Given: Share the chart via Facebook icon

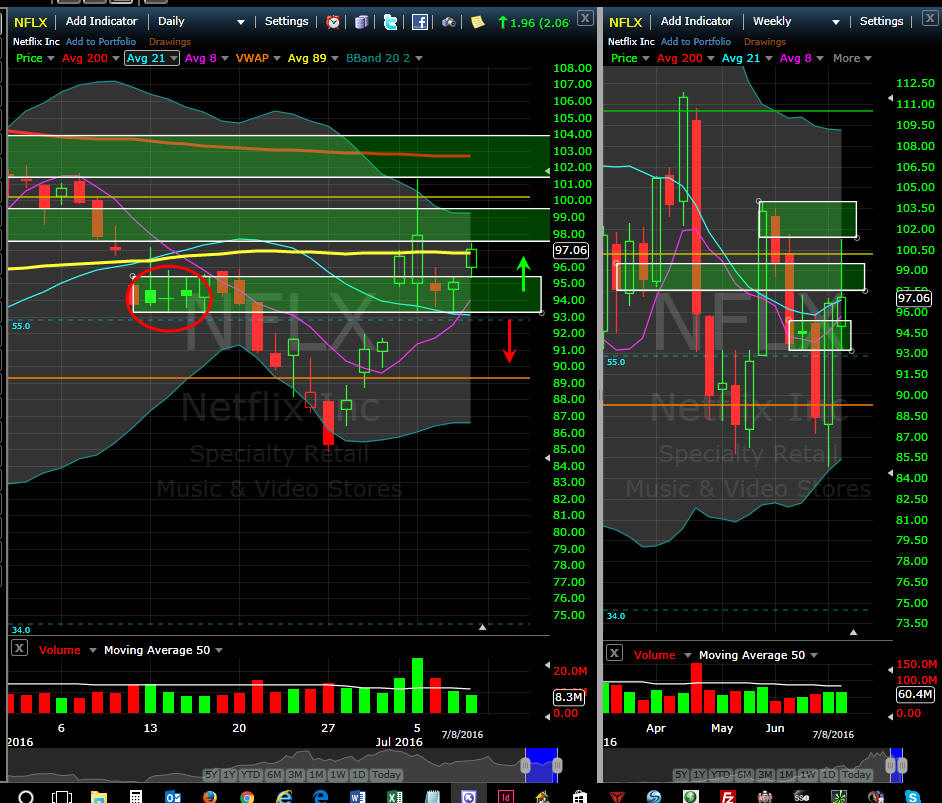Looking at the screenshot, I should point(419,22).
